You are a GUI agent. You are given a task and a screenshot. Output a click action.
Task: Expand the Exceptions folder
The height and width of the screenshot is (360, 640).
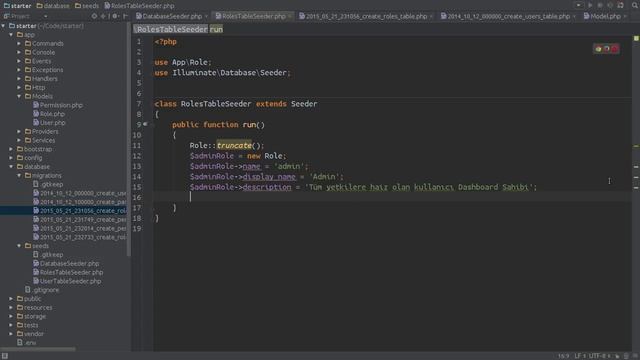(x=19, y=70)
